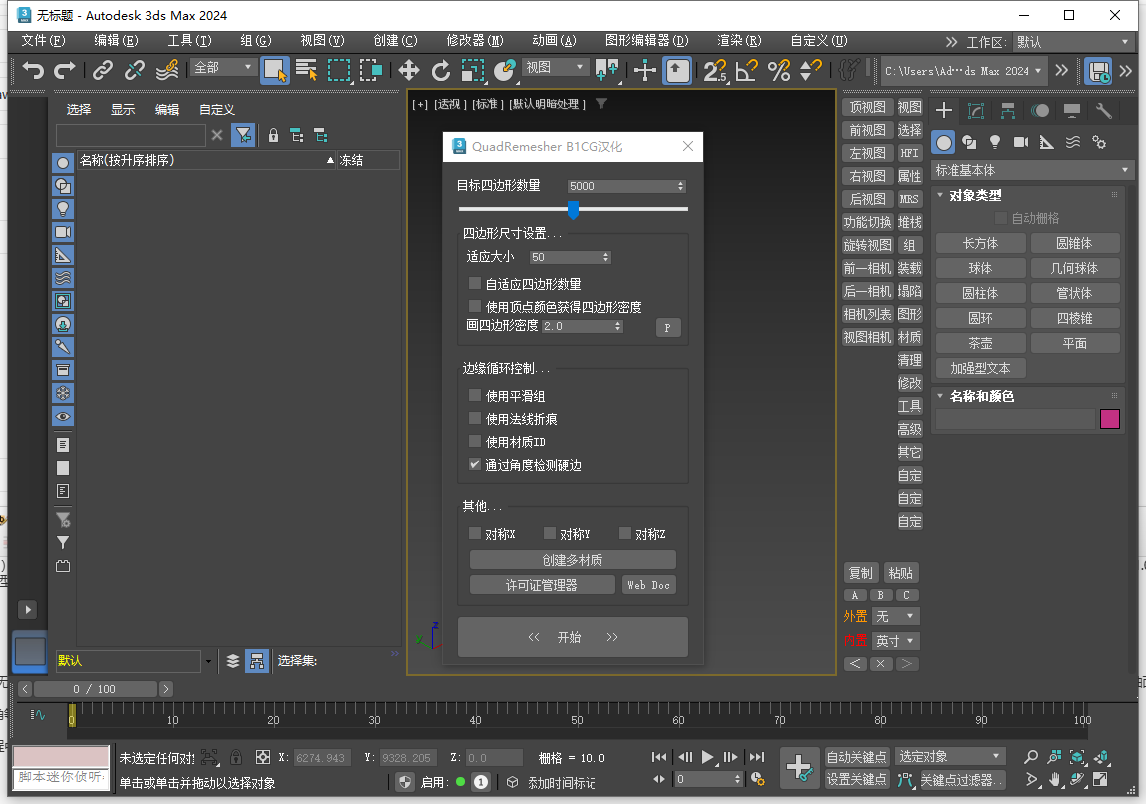Click the Undo arrow in main toolbar

click(x=33, y=71)
